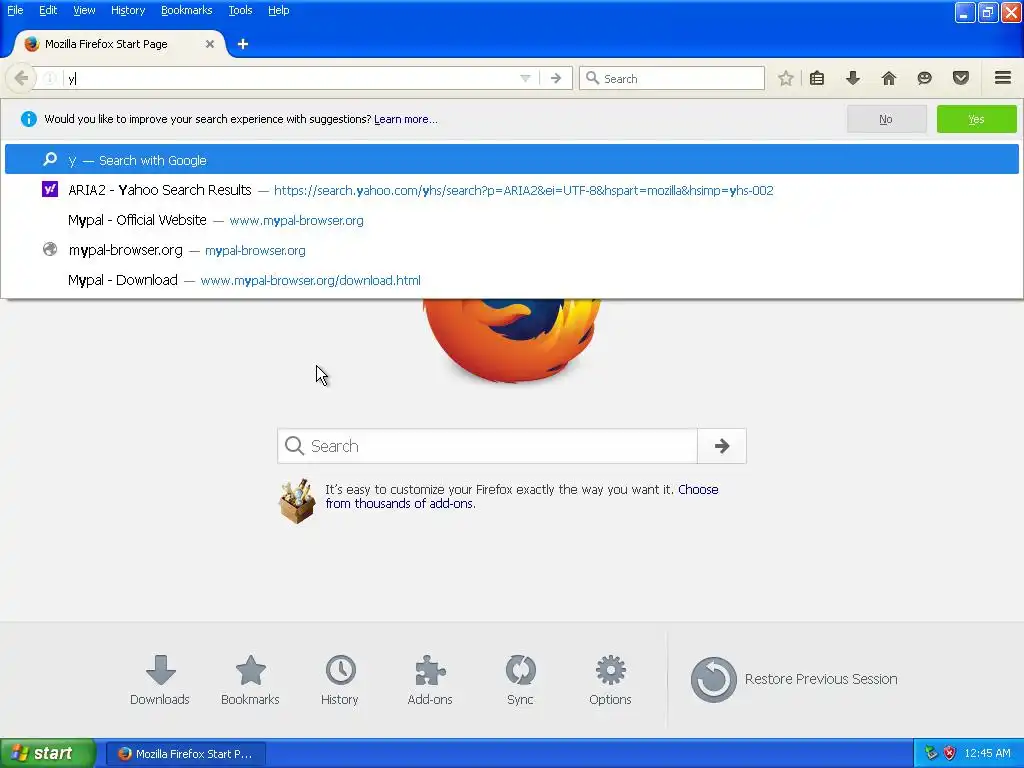
Task: Click the site identity info icon
Action: [50, 78]
